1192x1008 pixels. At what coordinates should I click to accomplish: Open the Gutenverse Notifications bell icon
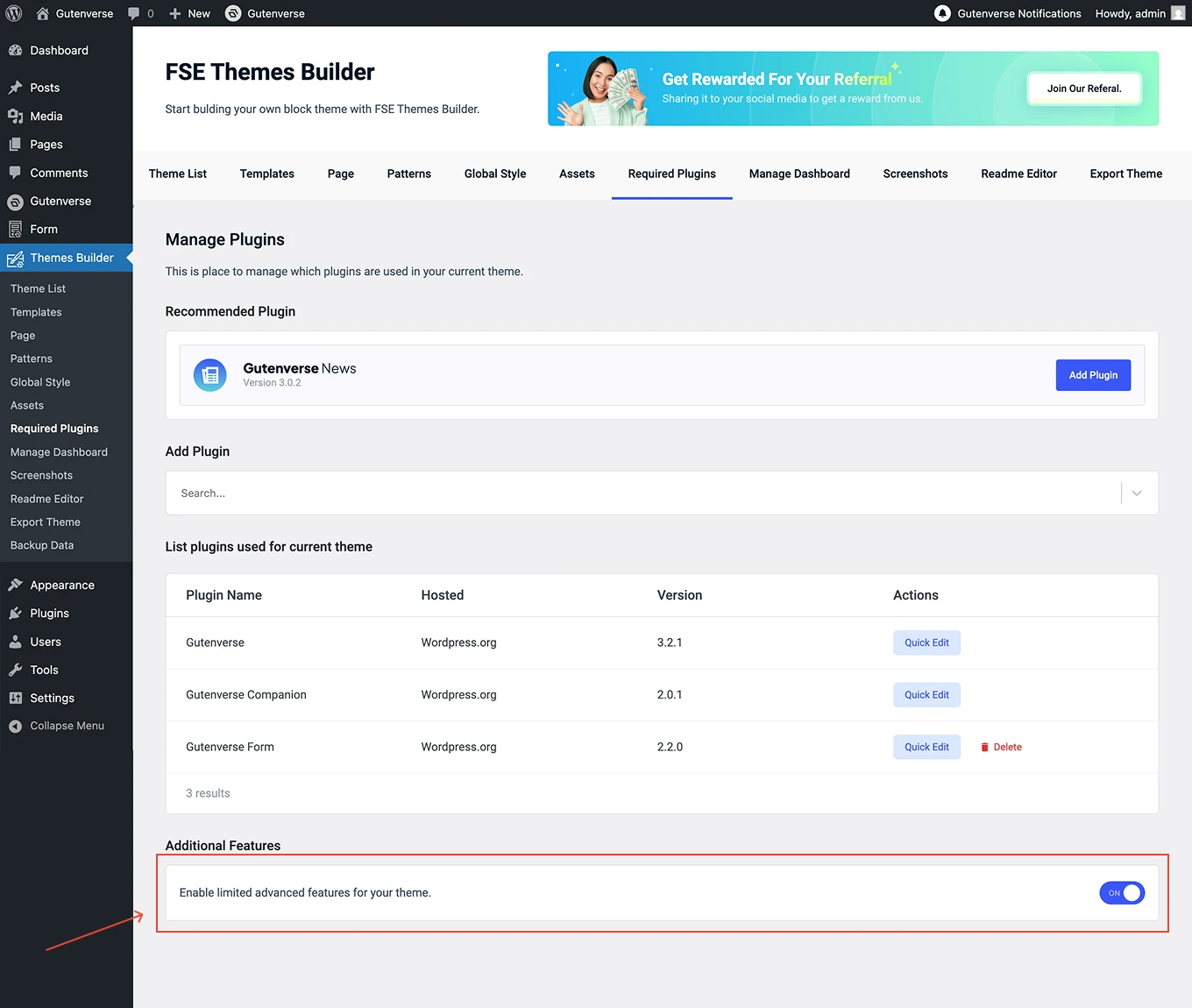[x=942, y=13]
